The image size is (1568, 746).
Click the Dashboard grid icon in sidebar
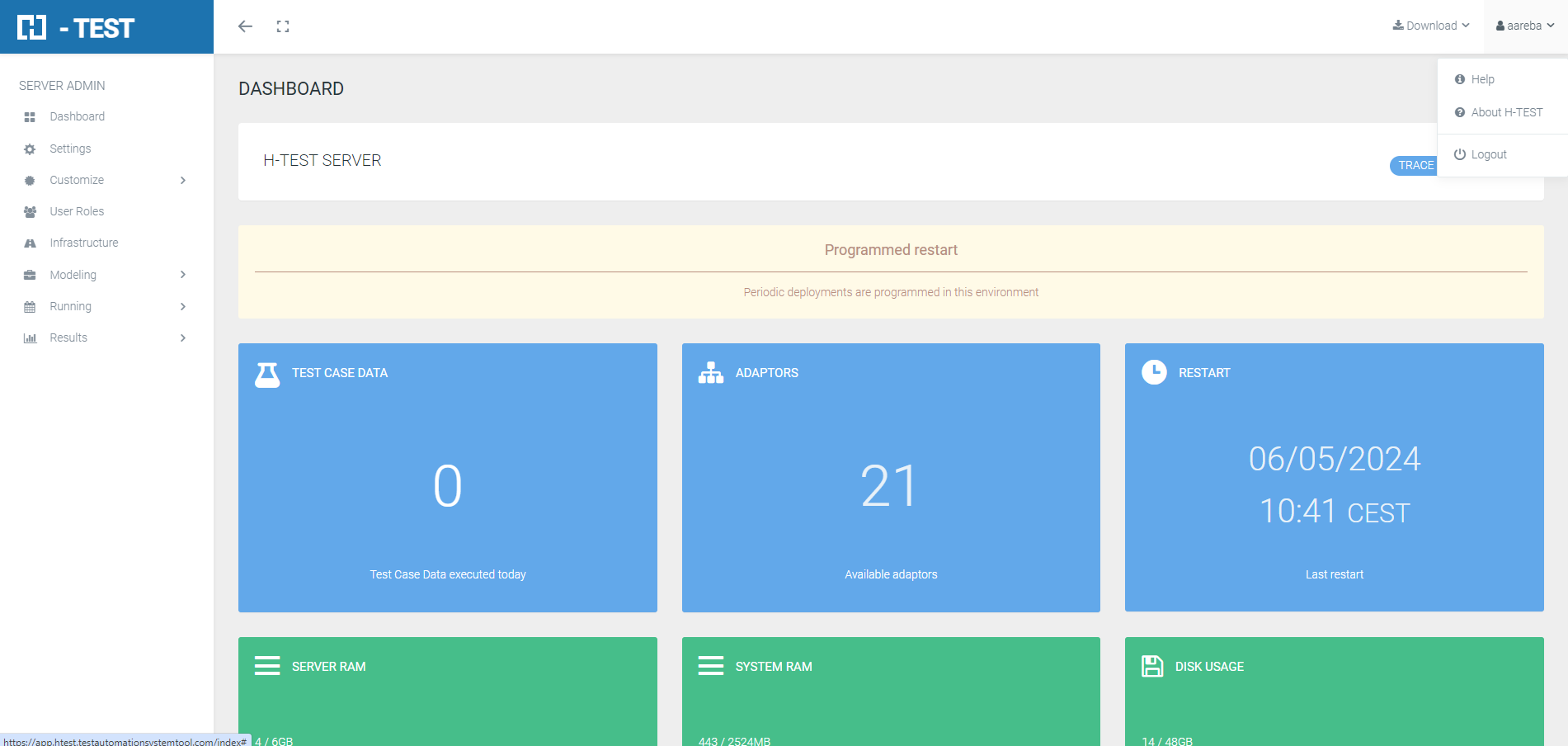point(30,117)
